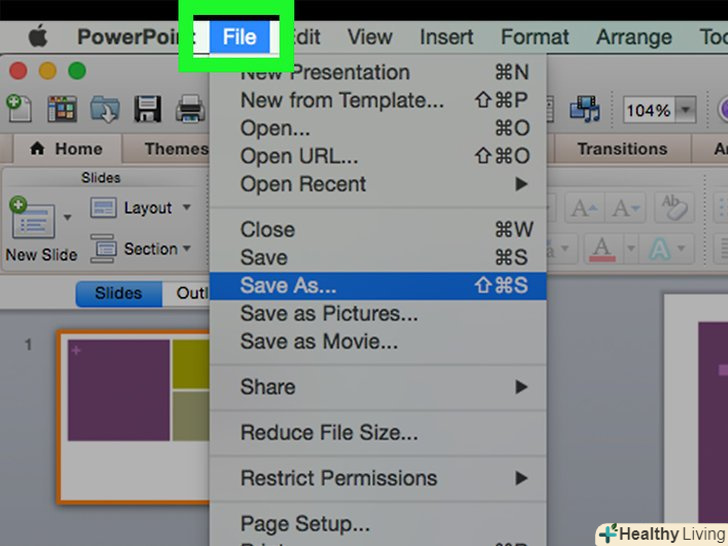Open the font color dropdown arrow
Viewport: 728px width, 546px height.
(629, 247)
